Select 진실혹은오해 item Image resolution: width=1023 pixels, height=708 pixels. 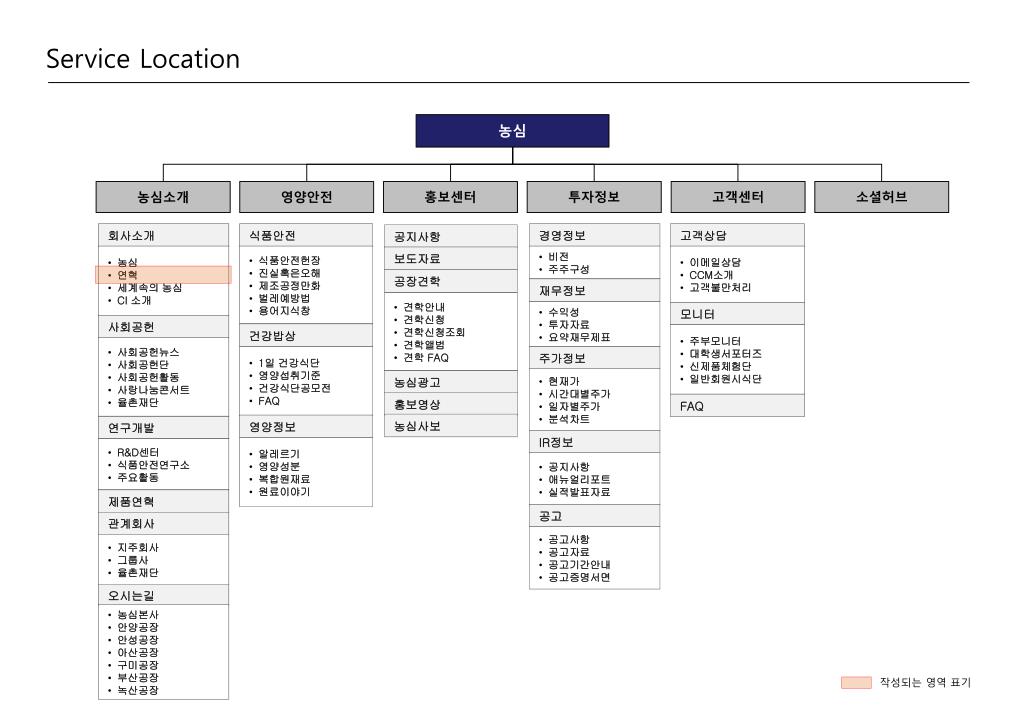(x=289, y=273)
